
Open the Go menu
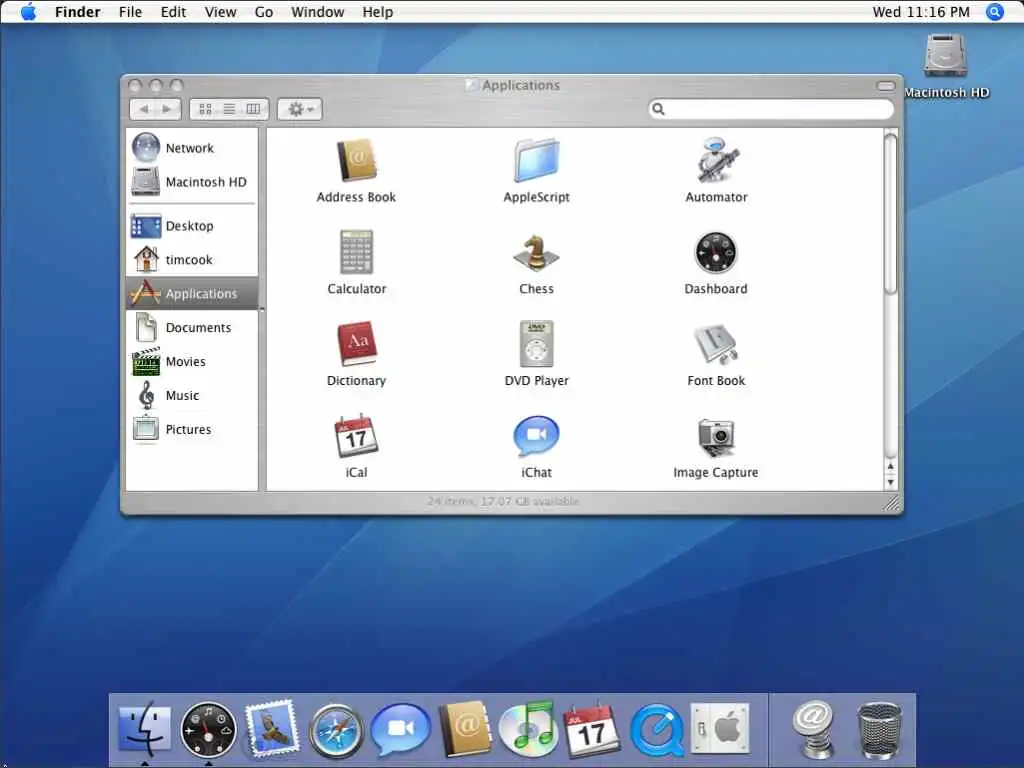264,12
